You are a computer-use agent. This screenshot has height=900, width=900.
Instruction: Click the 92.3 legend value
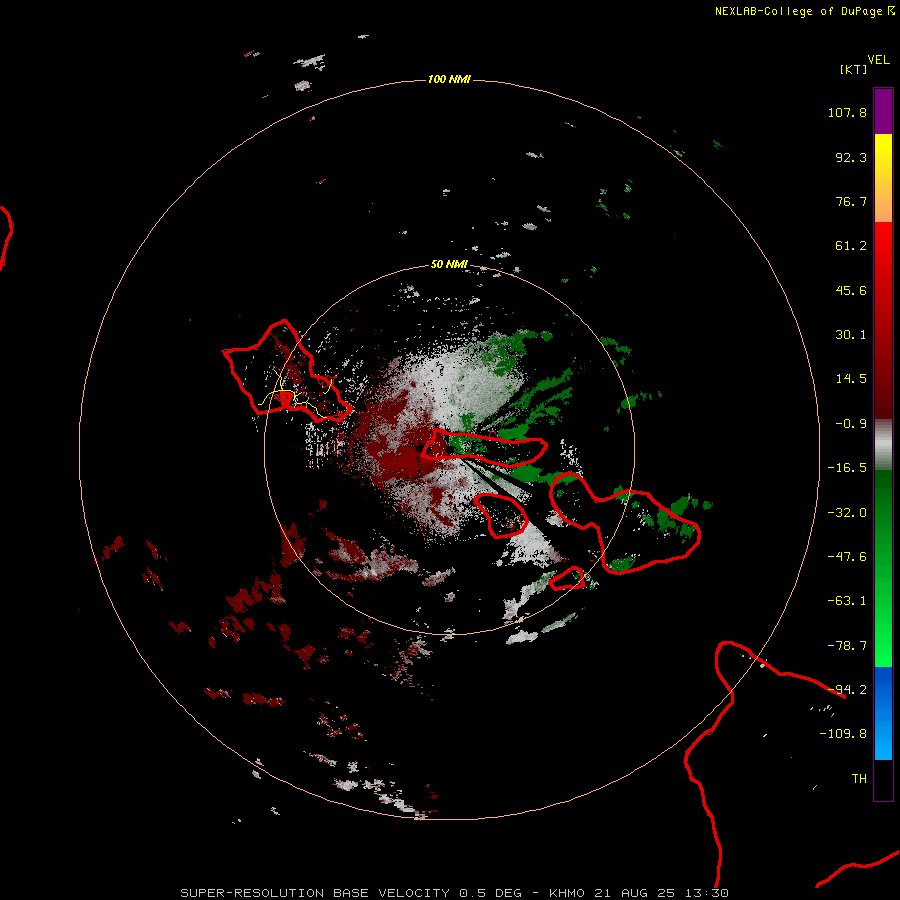851,157
